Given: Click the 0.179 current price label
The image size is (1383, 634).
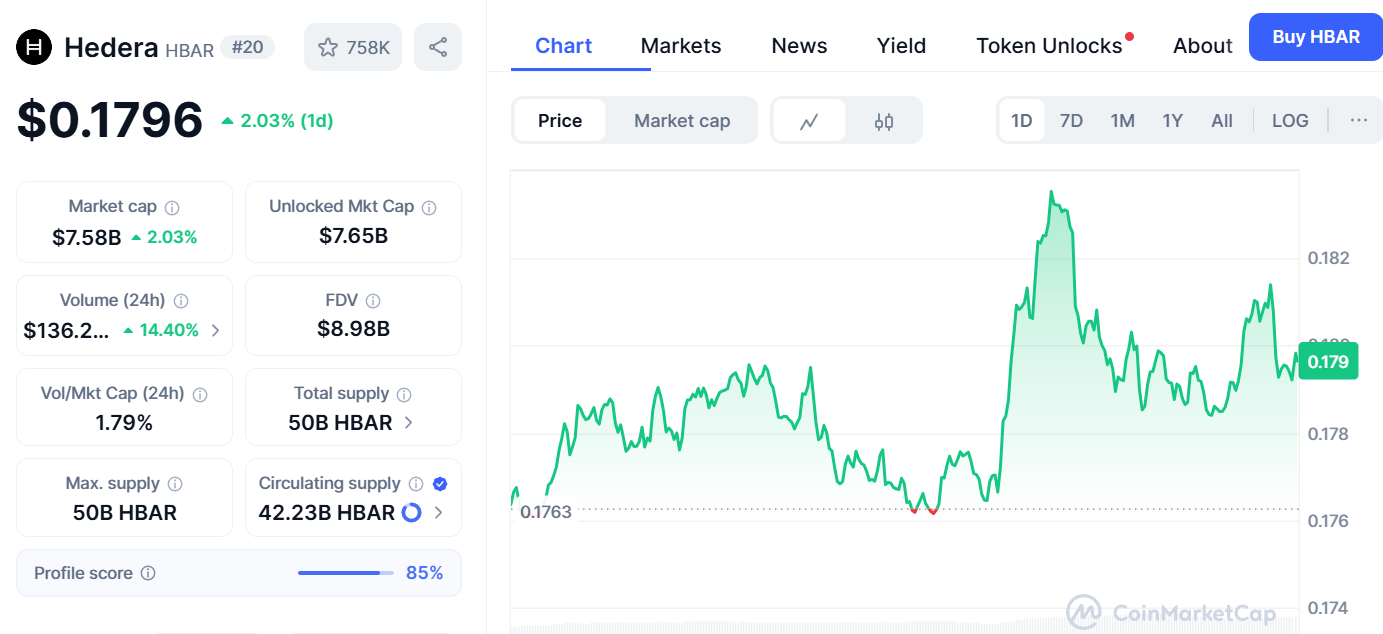Looking at the screenshot, I should tap(1328, 361).
